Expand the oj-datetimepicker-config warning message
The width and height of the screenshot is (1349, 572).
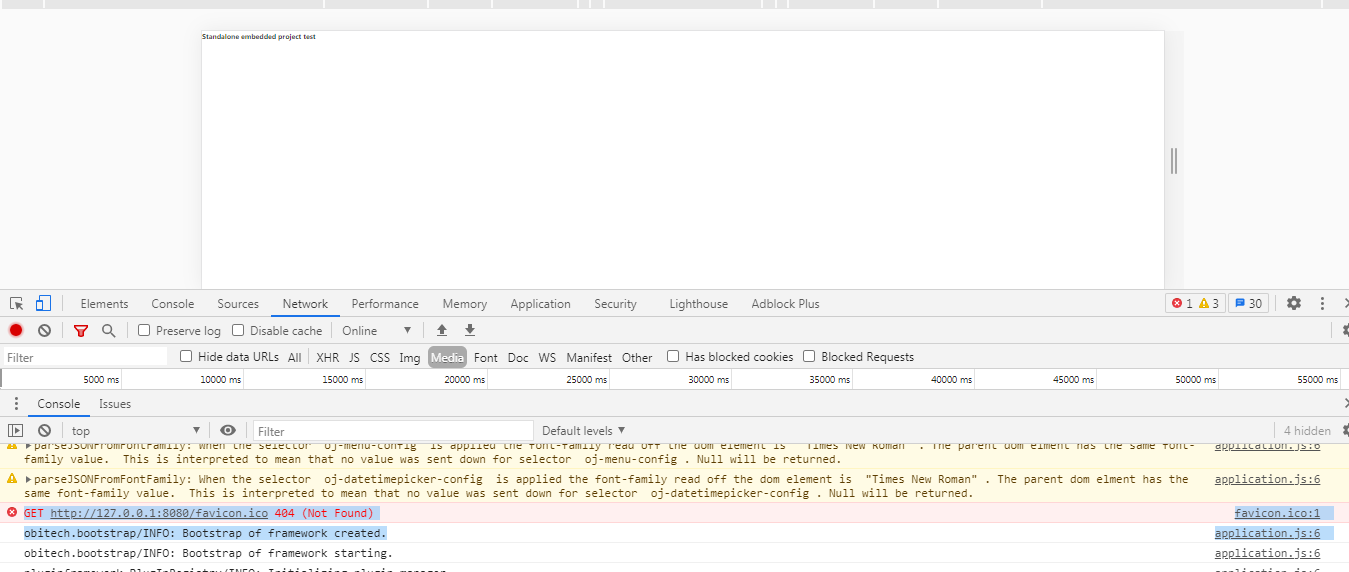(x=29, y=479)
